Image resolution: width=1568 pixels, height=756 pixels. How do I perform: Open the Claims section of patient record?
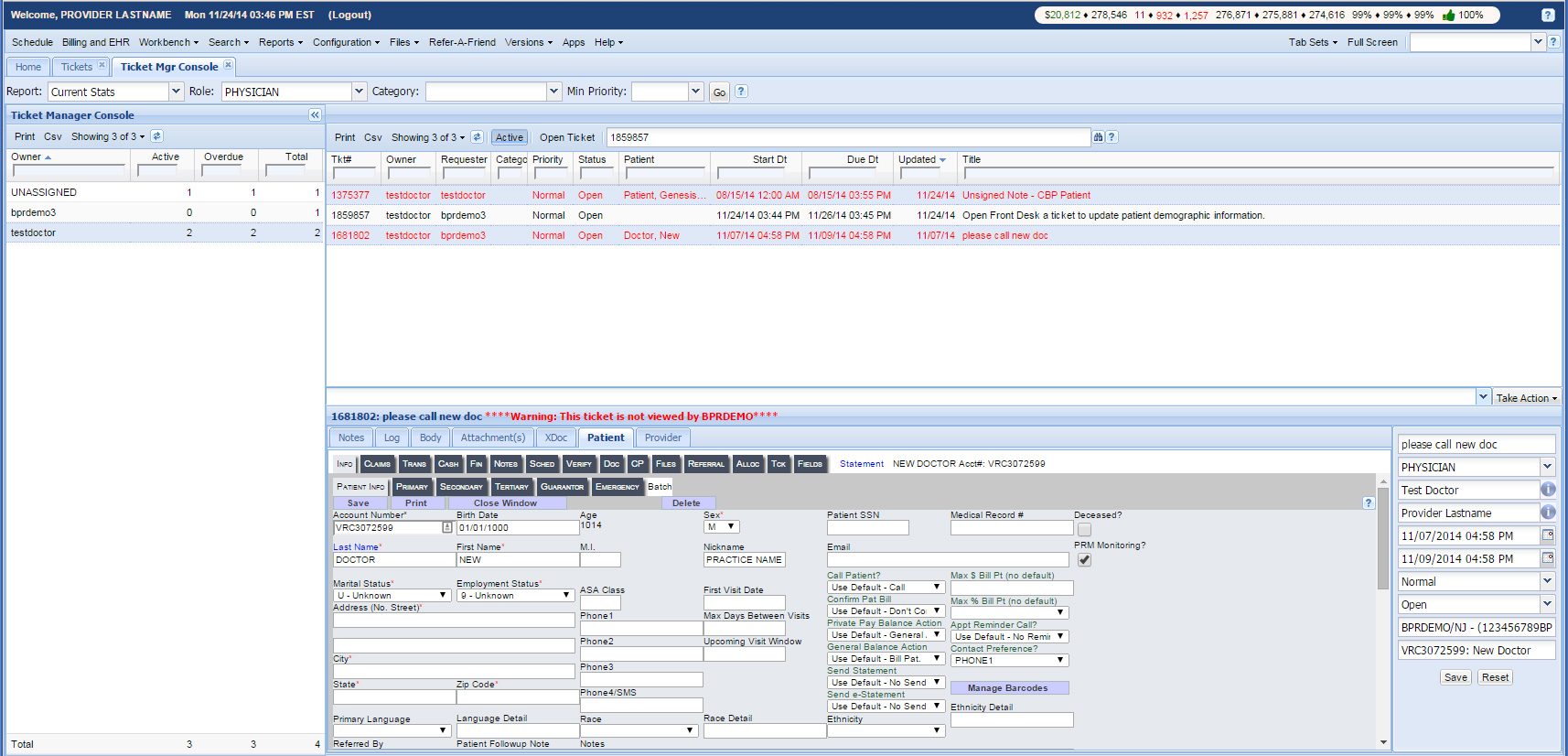tap(377, 464)
